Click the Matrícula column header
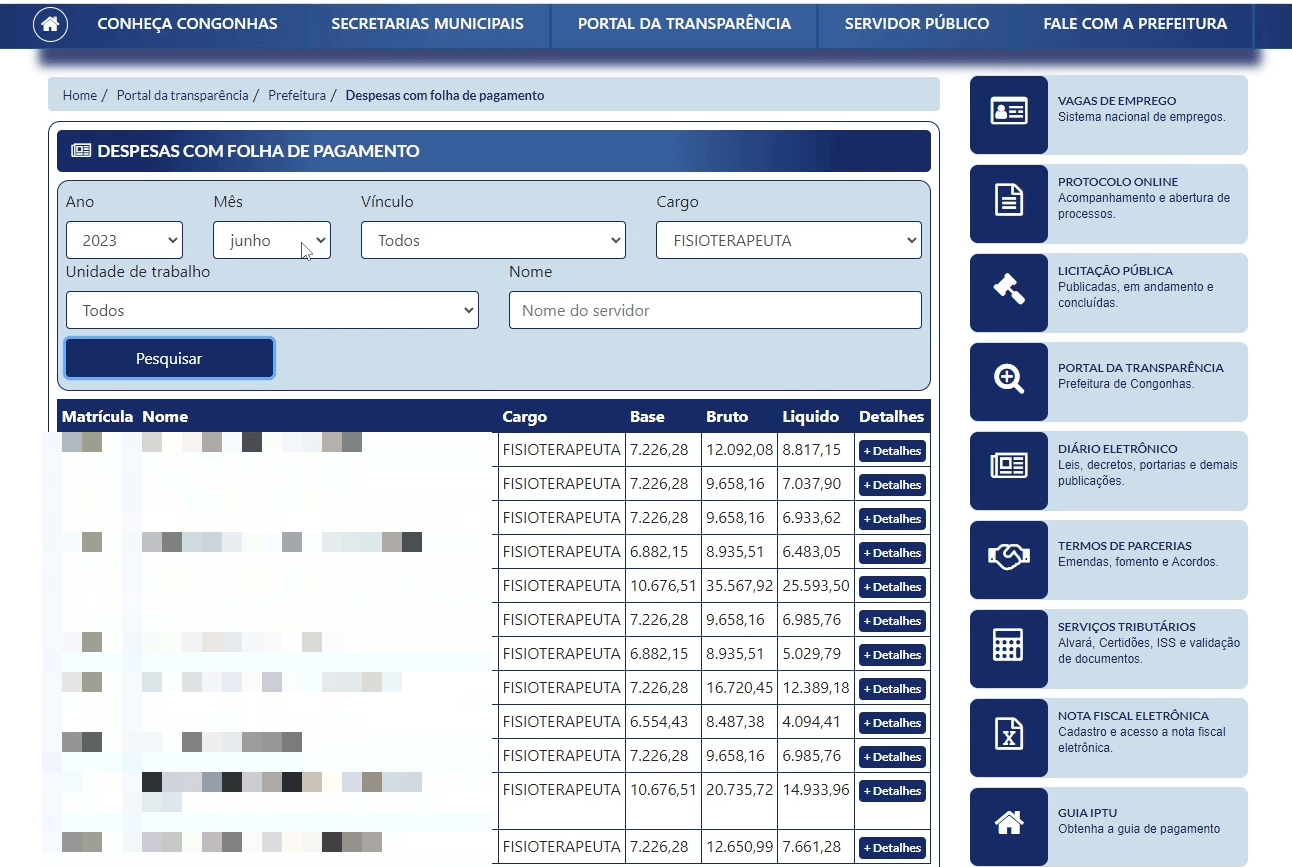The width and height of the screenshot is (1292, 867). tap(98, 417)
